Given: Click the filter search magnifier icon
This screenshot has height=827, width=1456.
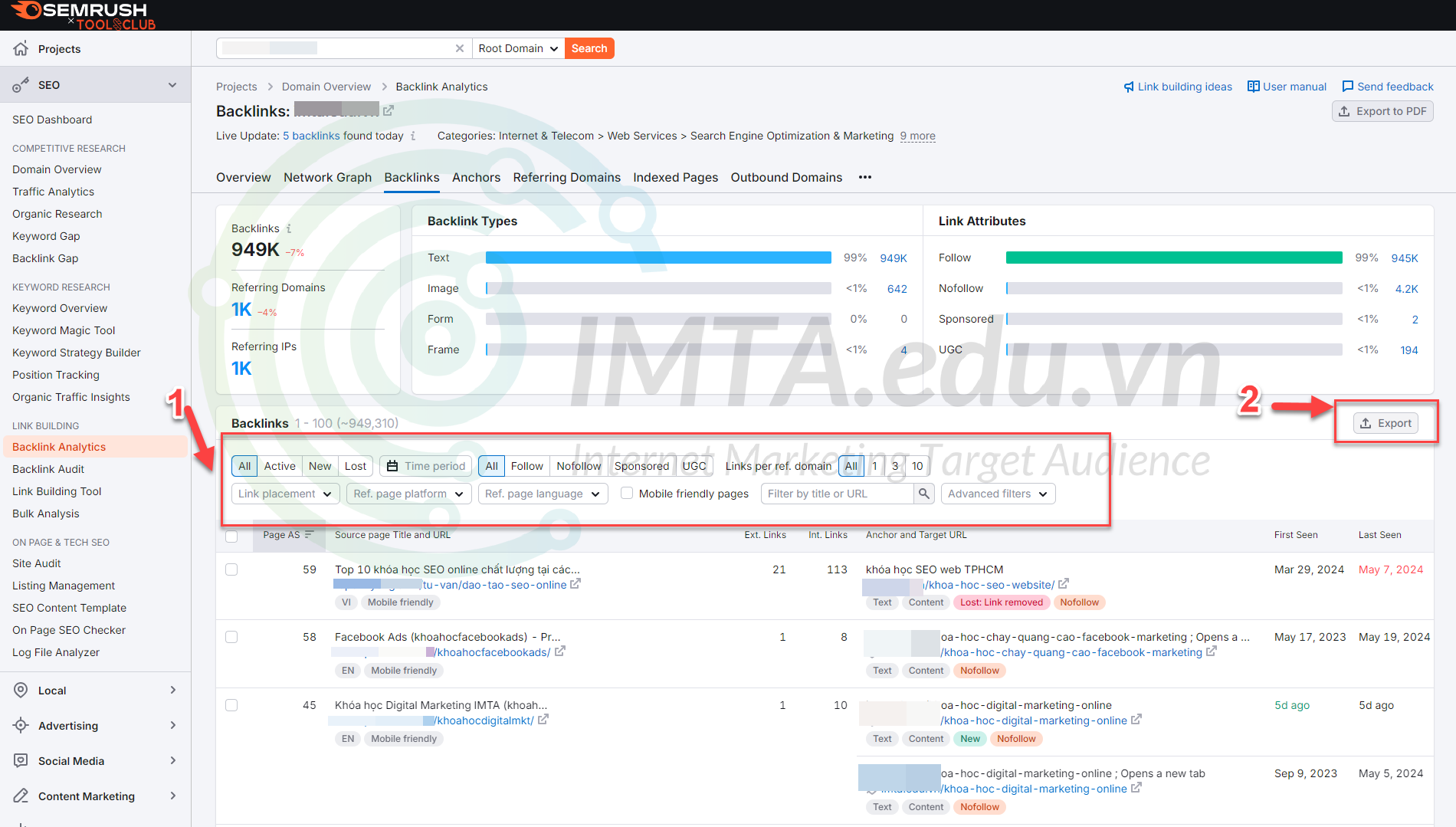Looking at the screenshot, I should click(924, 494).
